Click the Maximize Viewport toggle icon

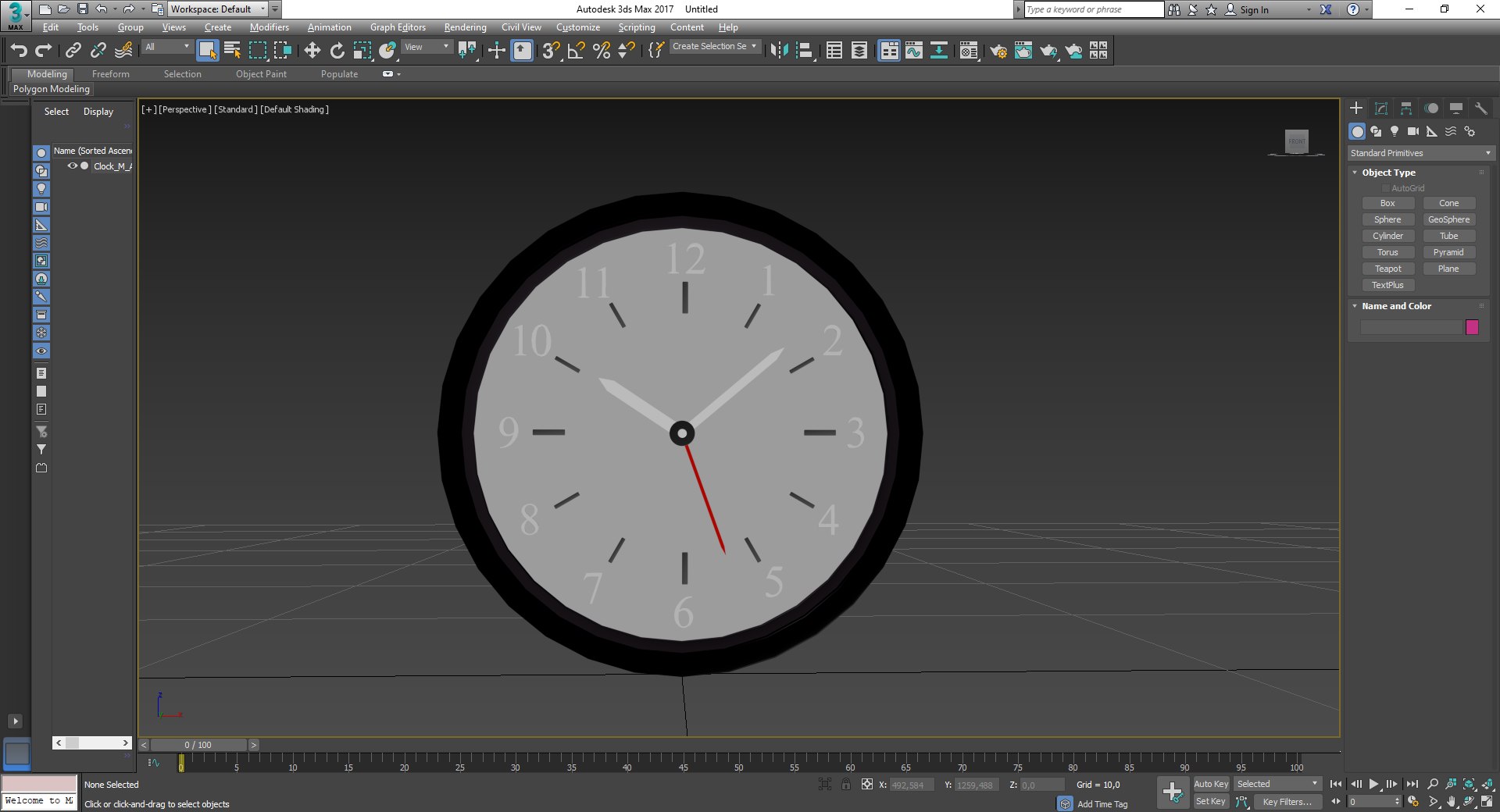click(x=1487, y=801)
